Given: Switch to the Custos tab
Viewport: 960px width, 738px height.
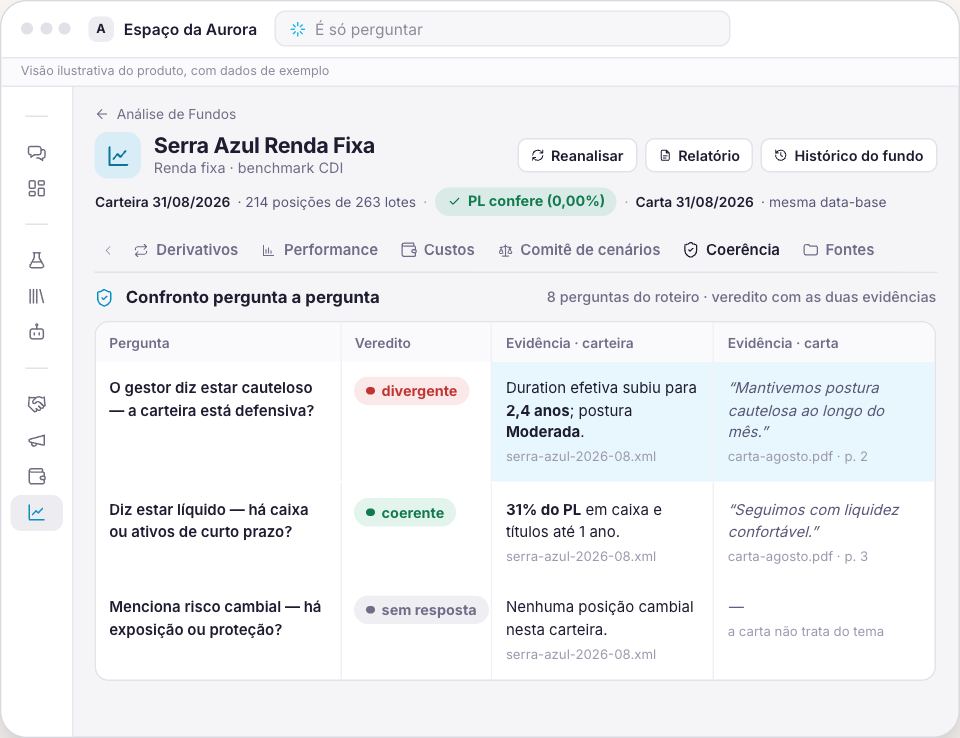Looking at the screenshot, I should pos(438,250).
